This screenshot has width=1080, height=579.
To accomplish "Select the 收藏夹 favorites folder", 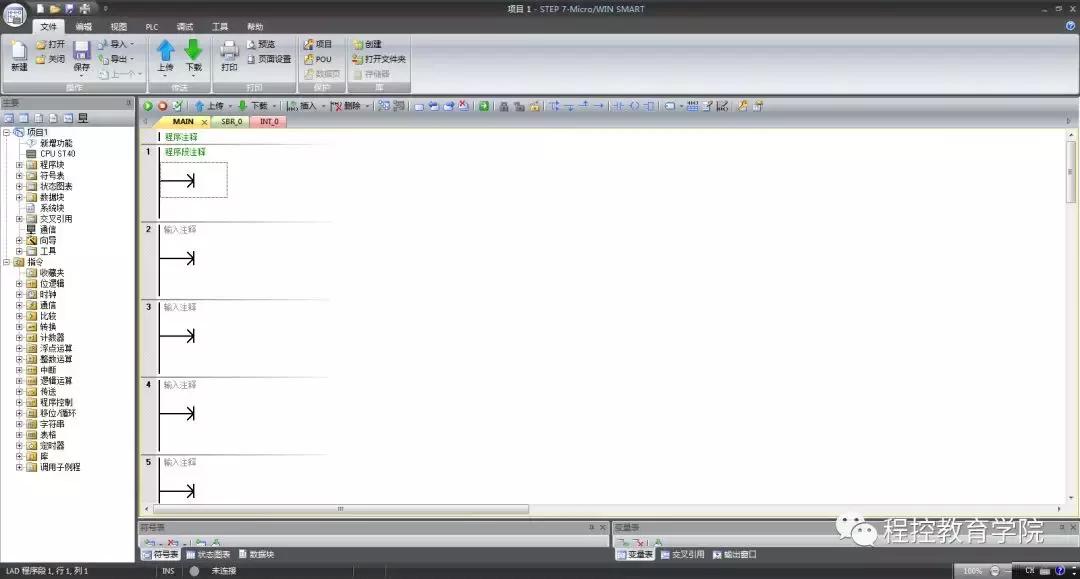I will point(45,273).
